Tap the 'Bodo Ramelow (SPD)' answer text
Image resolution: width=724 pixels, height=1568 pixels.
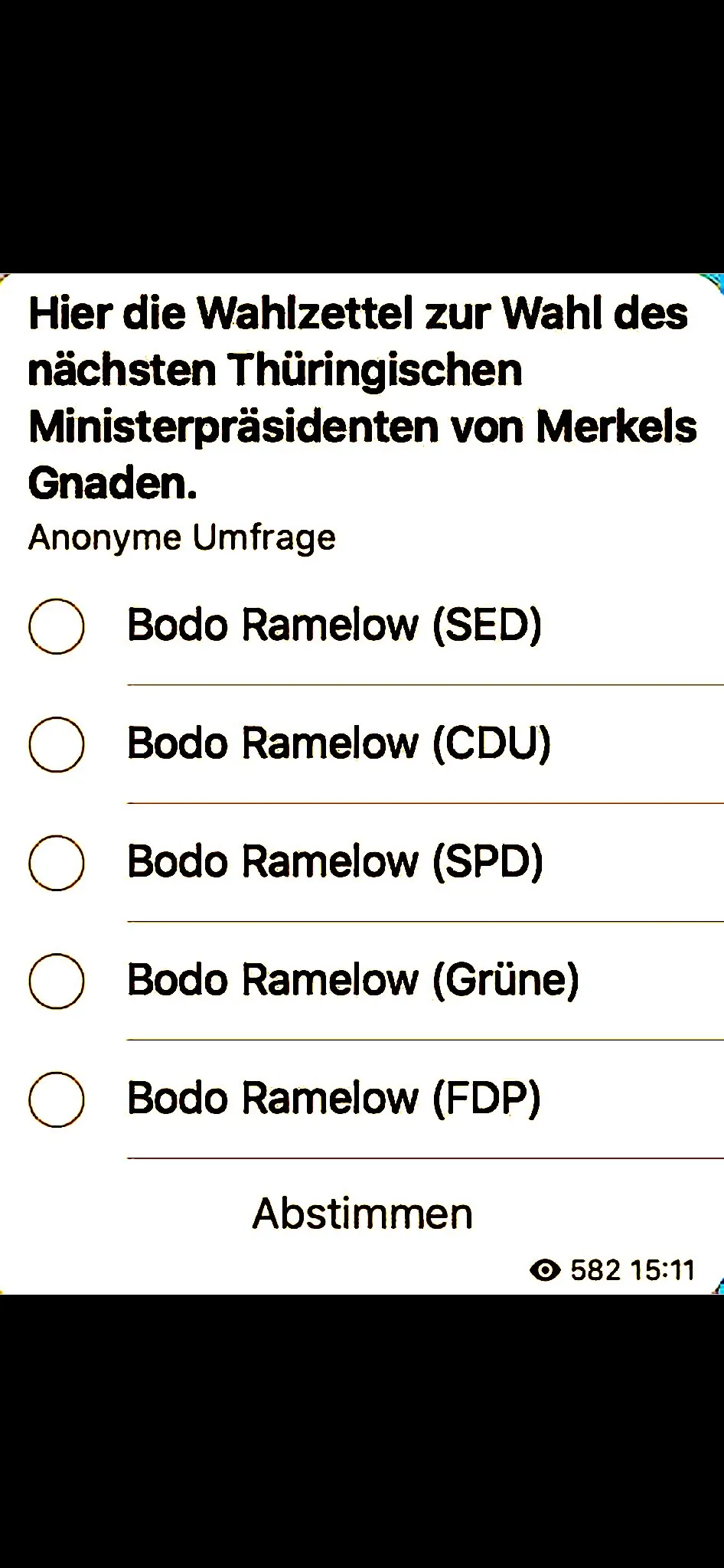[x=335, y=861]
